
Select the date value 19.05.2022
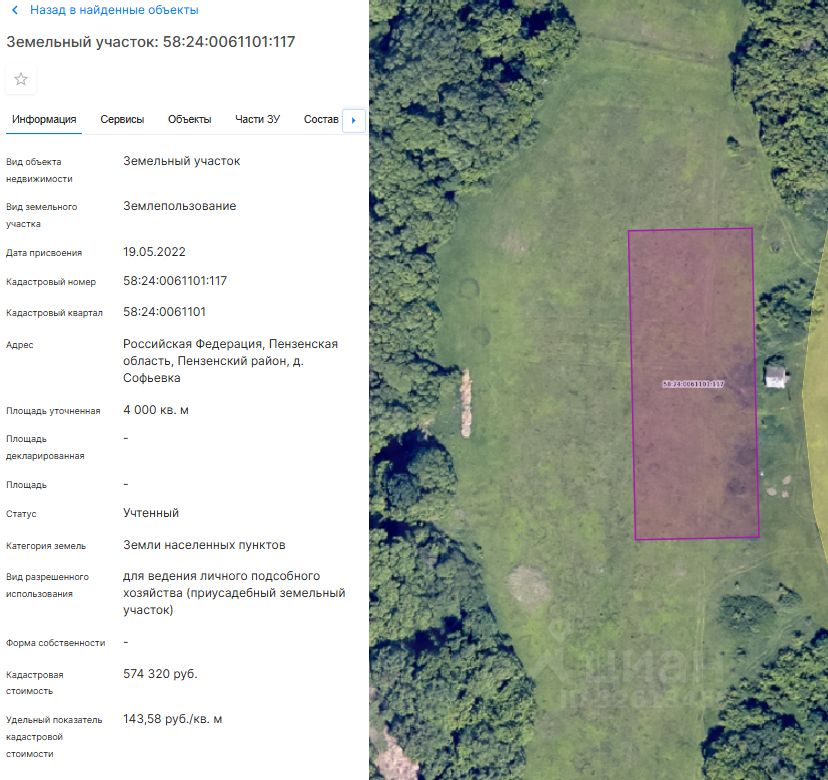tap(154, 252)
